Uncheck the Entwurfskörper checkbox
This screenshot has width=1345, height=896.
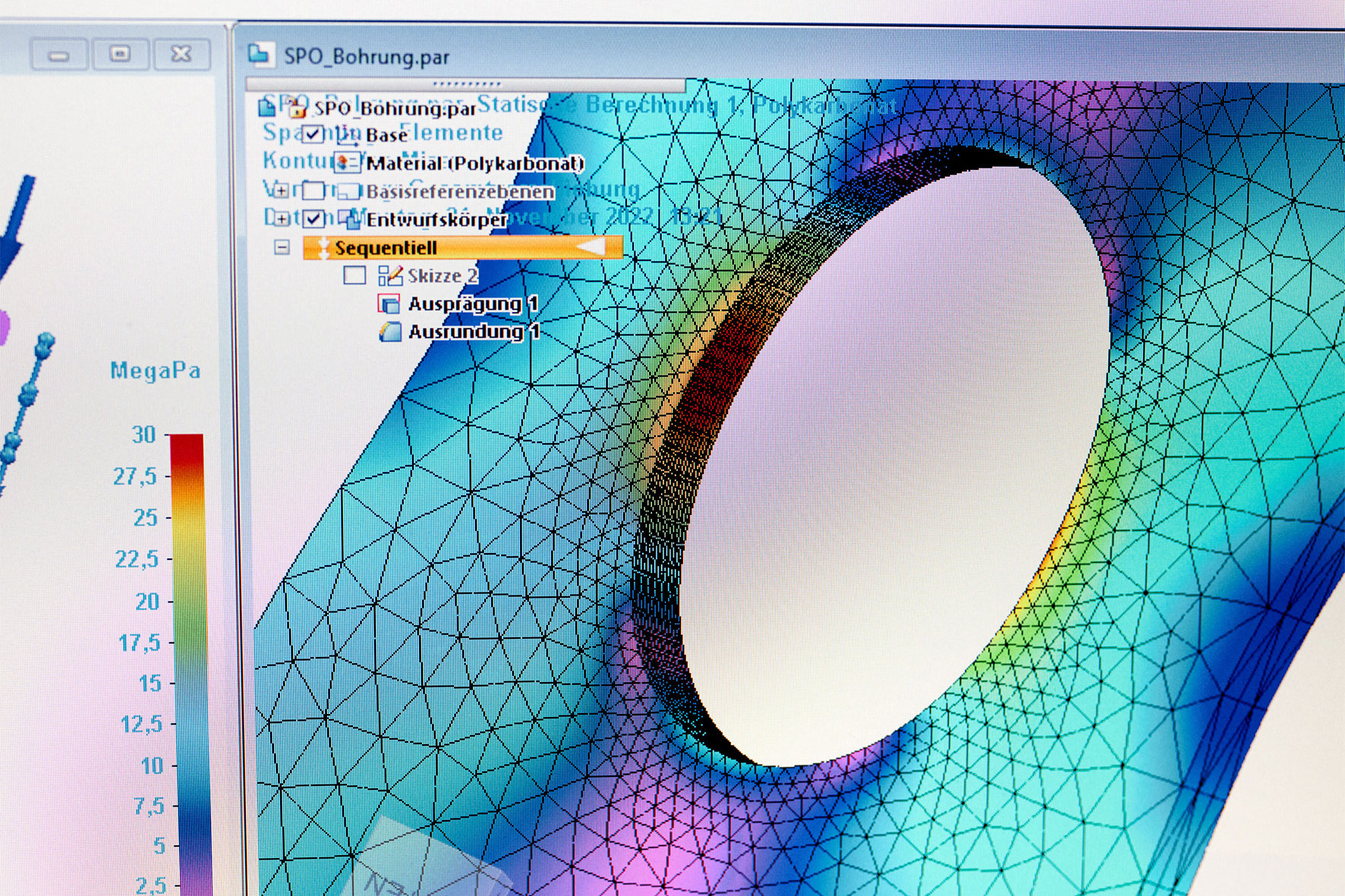click(313, 219)
